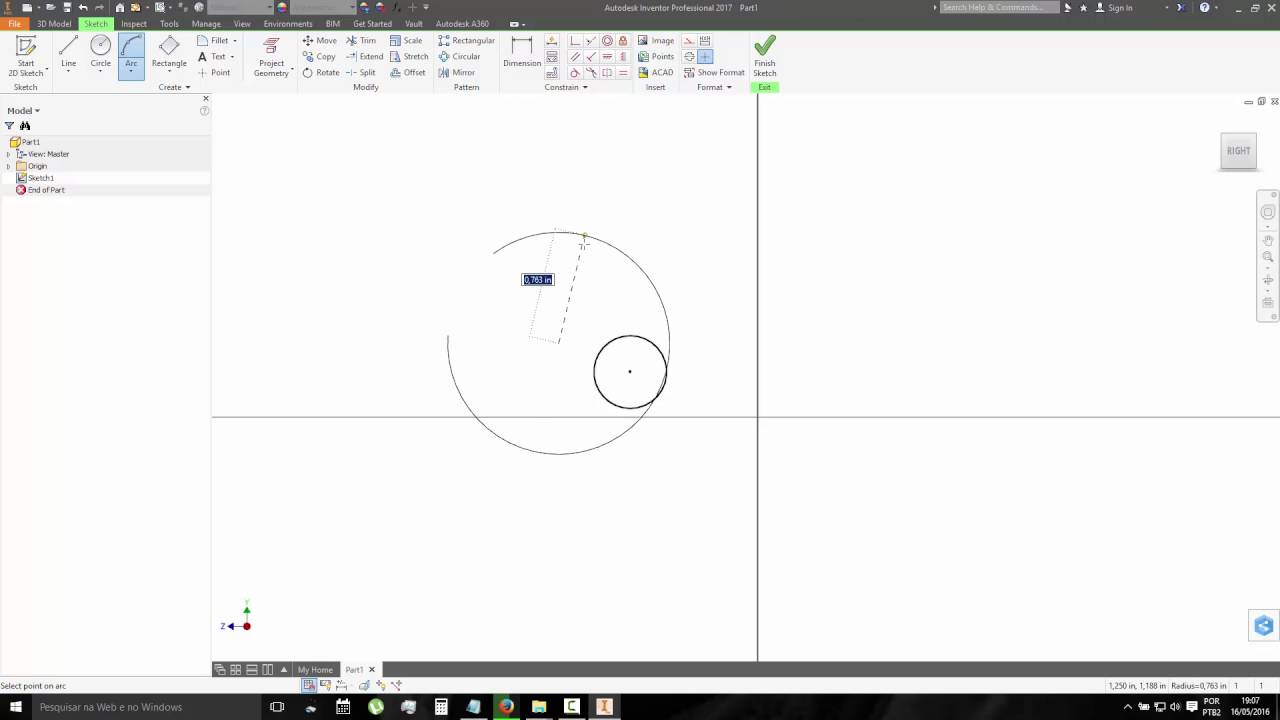Image resolution: width=1280 pixels, height=720 pixels.
Task: Open the My Home document tab
Action: (315, 669)
